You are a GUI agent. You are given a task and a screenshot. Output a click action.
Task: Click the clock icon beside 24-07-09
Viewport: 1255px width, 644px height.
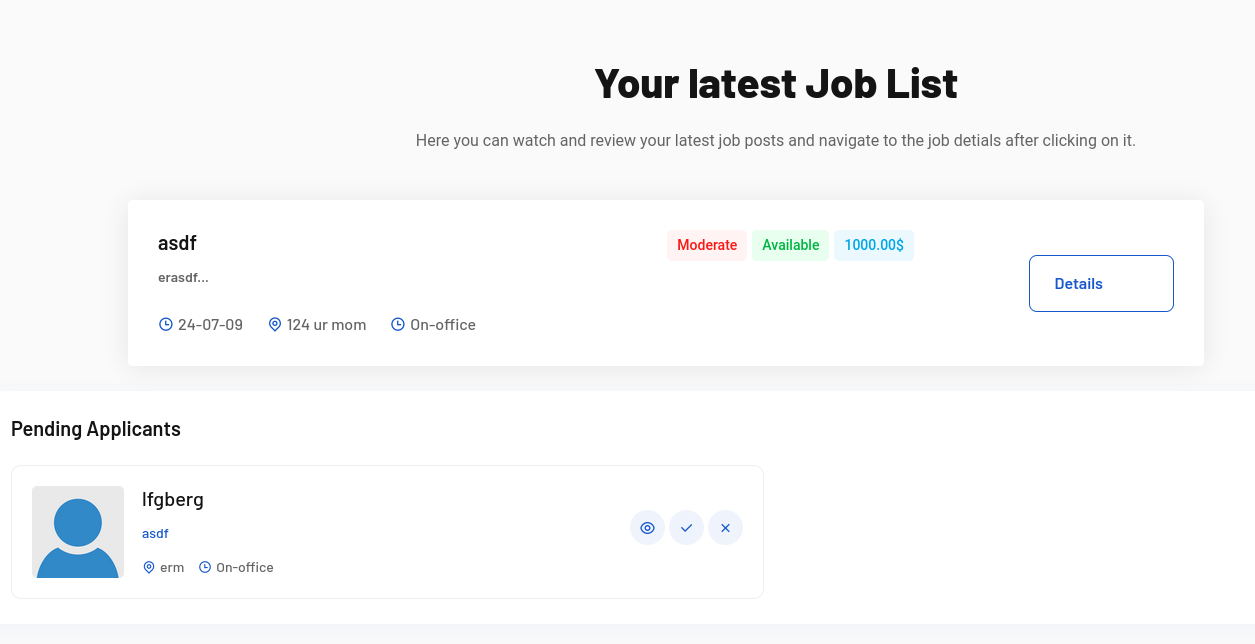tap(164, 324)
